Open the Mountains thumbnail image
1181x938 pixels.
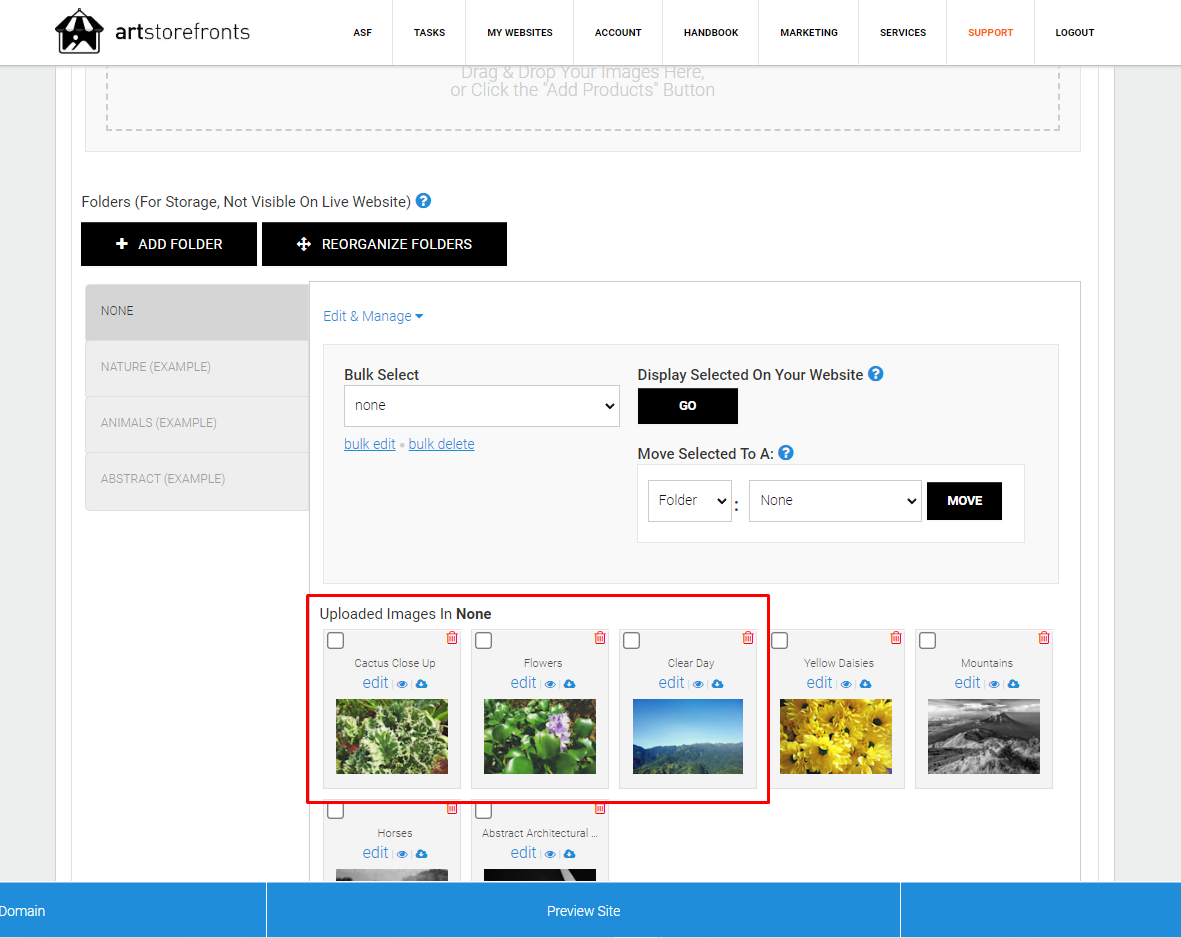click(x=984, y=737)
